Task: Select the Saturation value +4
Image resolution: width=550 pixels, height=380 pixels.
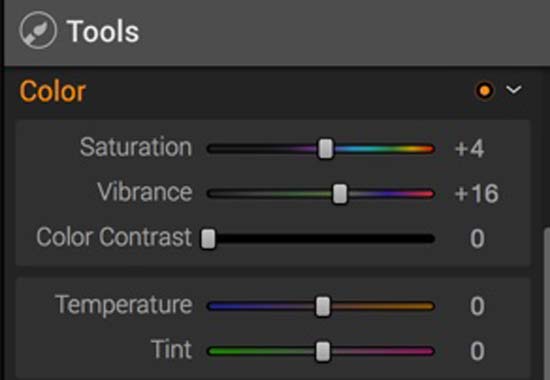Action: [x=469, y=149]
